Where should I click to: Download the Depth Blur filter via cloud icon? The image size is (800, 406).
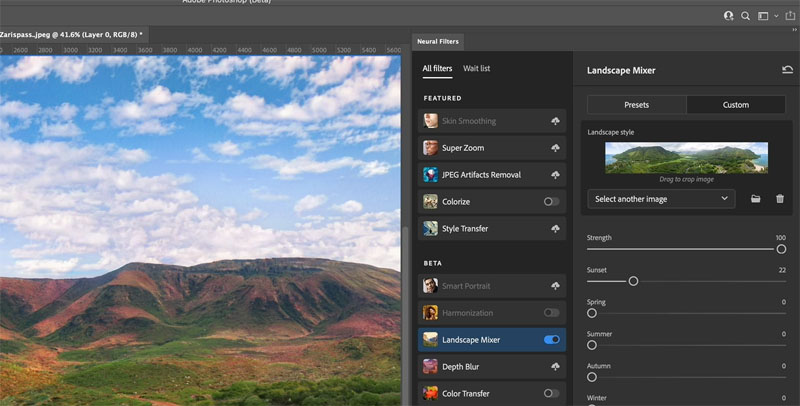click(555, 366)
